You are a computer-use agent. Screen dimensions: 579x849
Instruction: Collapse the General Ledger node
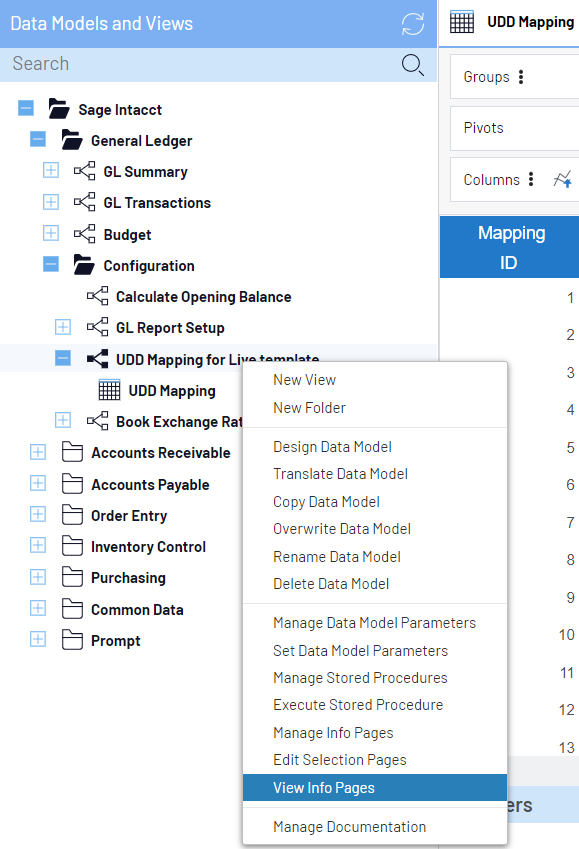38,139
